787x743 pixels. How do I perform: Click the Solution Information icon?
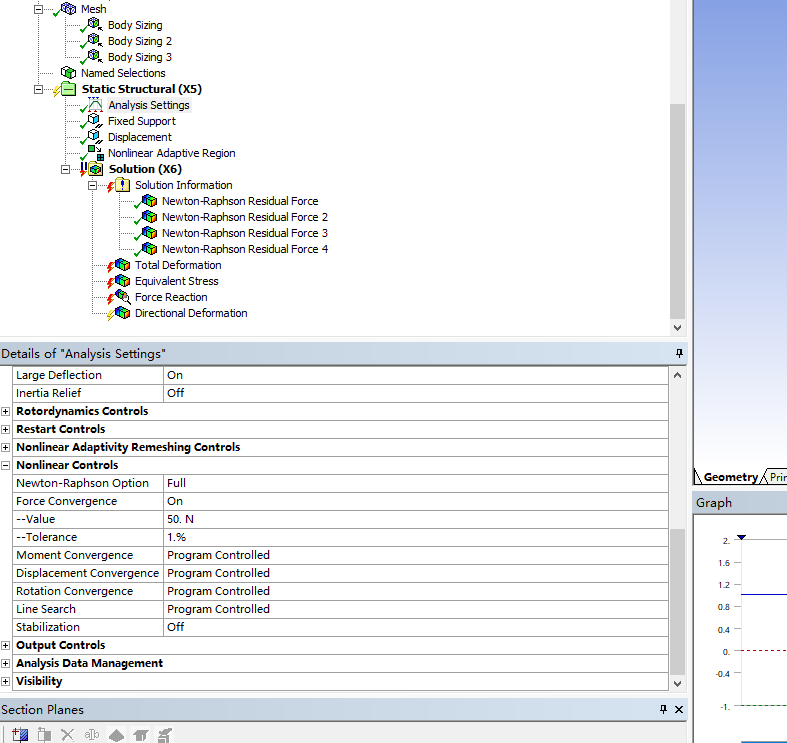122,185
